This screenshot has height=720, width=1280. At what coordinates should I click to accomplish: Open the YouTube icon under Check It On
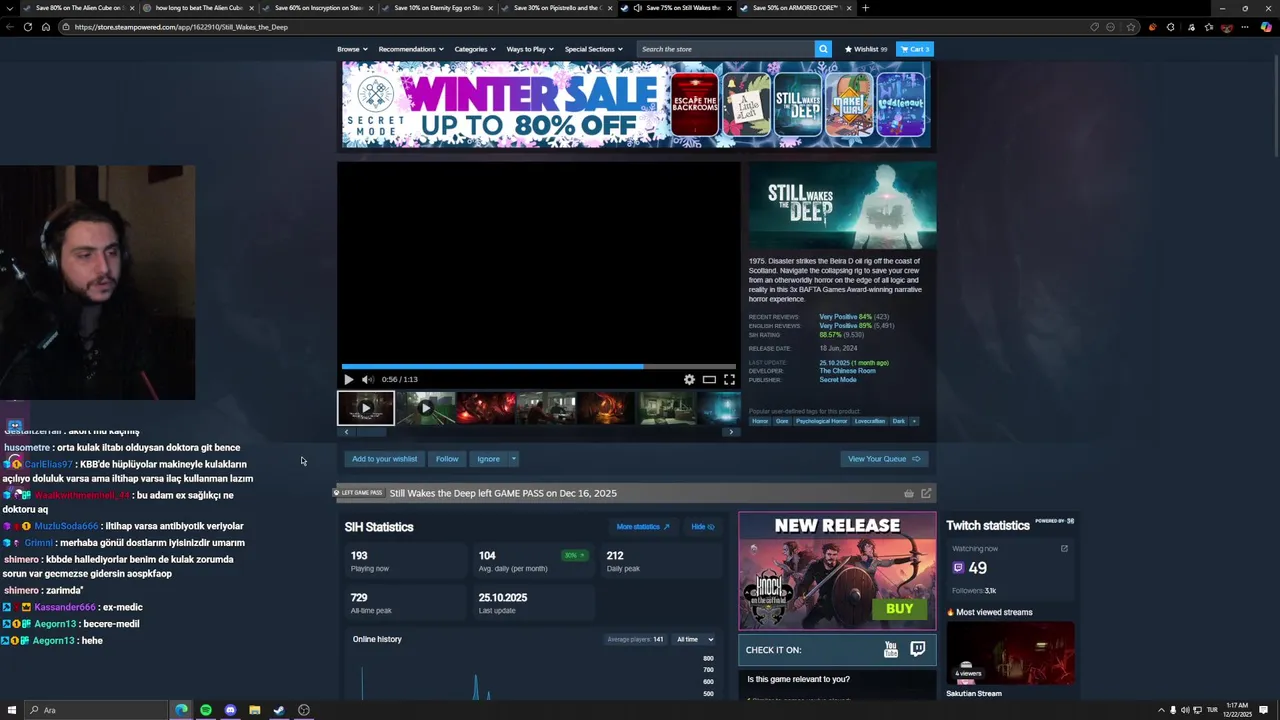click(891, 650)
